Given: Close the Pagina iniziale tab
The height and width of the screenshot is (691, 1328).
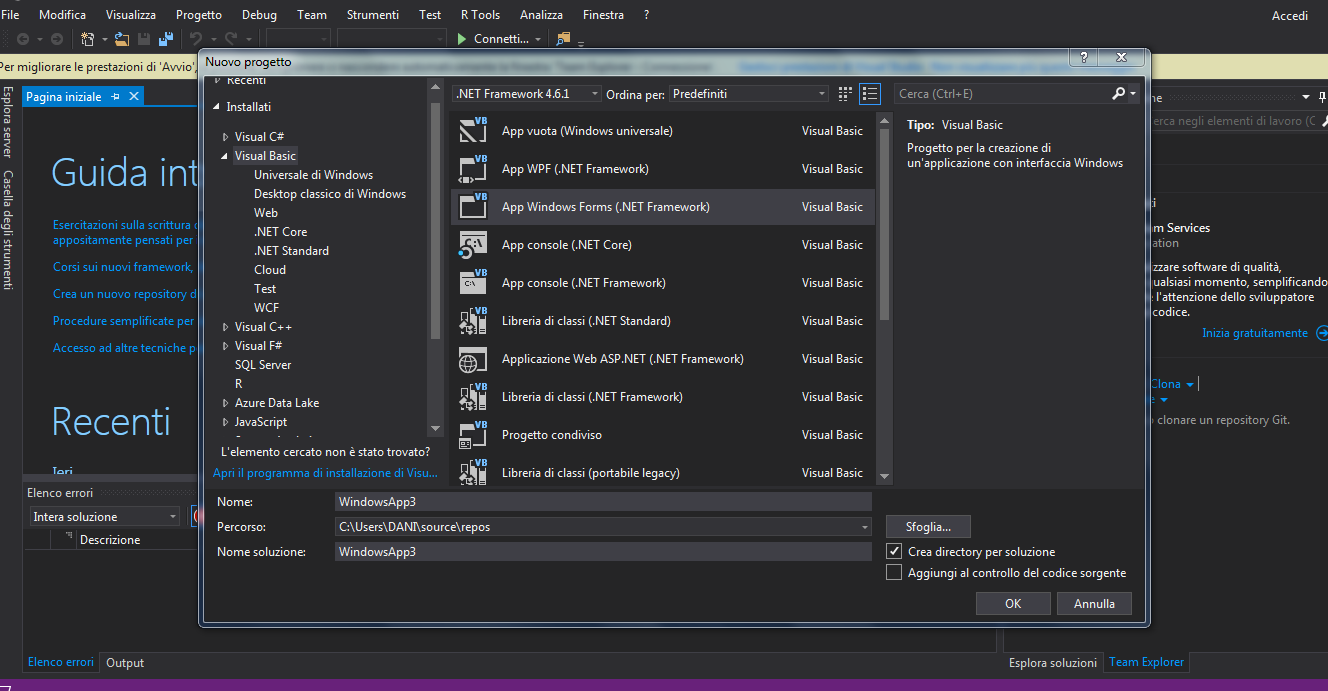Looking at the screenshot, I should coord(134,96).
